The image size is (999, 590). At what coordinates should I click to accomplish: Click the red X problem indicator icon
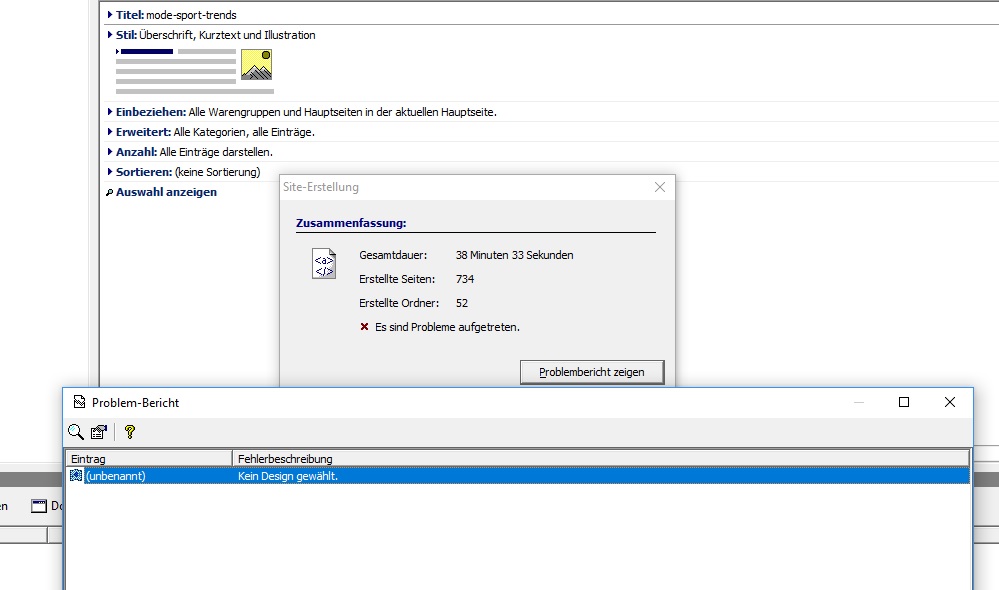[364, 327]
